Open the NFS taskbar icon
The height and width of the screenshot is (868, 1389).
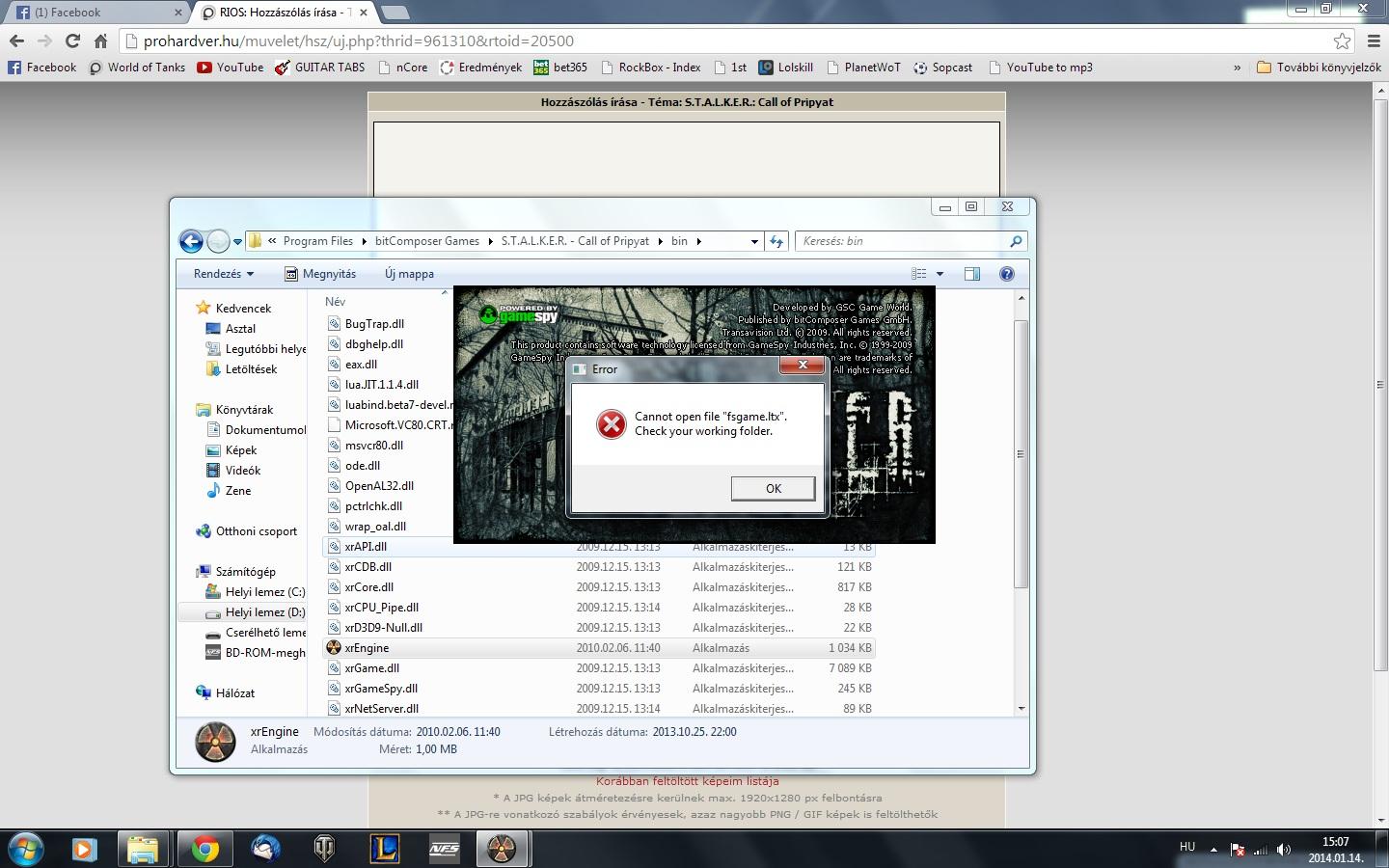[x=444, y=849]
